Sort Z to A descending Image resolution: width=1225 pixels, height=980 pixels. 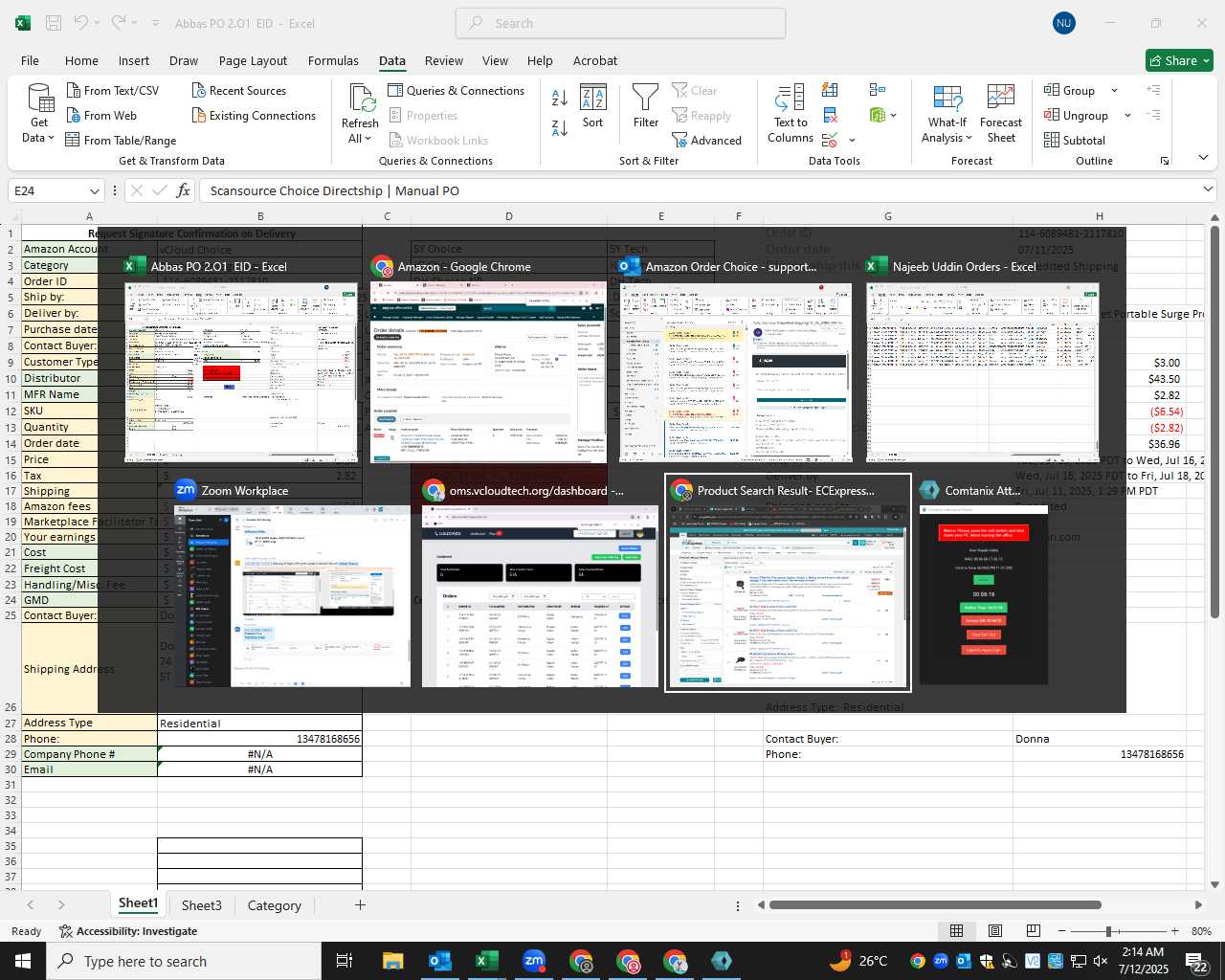point(560,127)
